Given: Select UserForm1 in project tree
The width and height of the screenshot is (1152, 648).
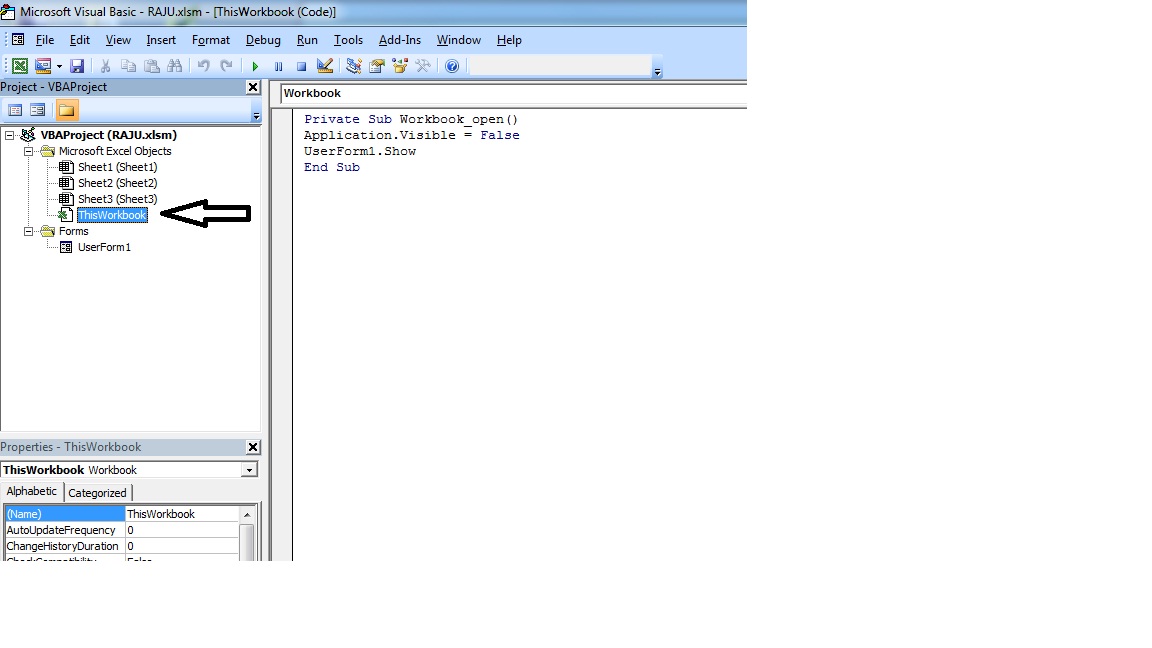Looking at the screenshot, I should point(104,248).
